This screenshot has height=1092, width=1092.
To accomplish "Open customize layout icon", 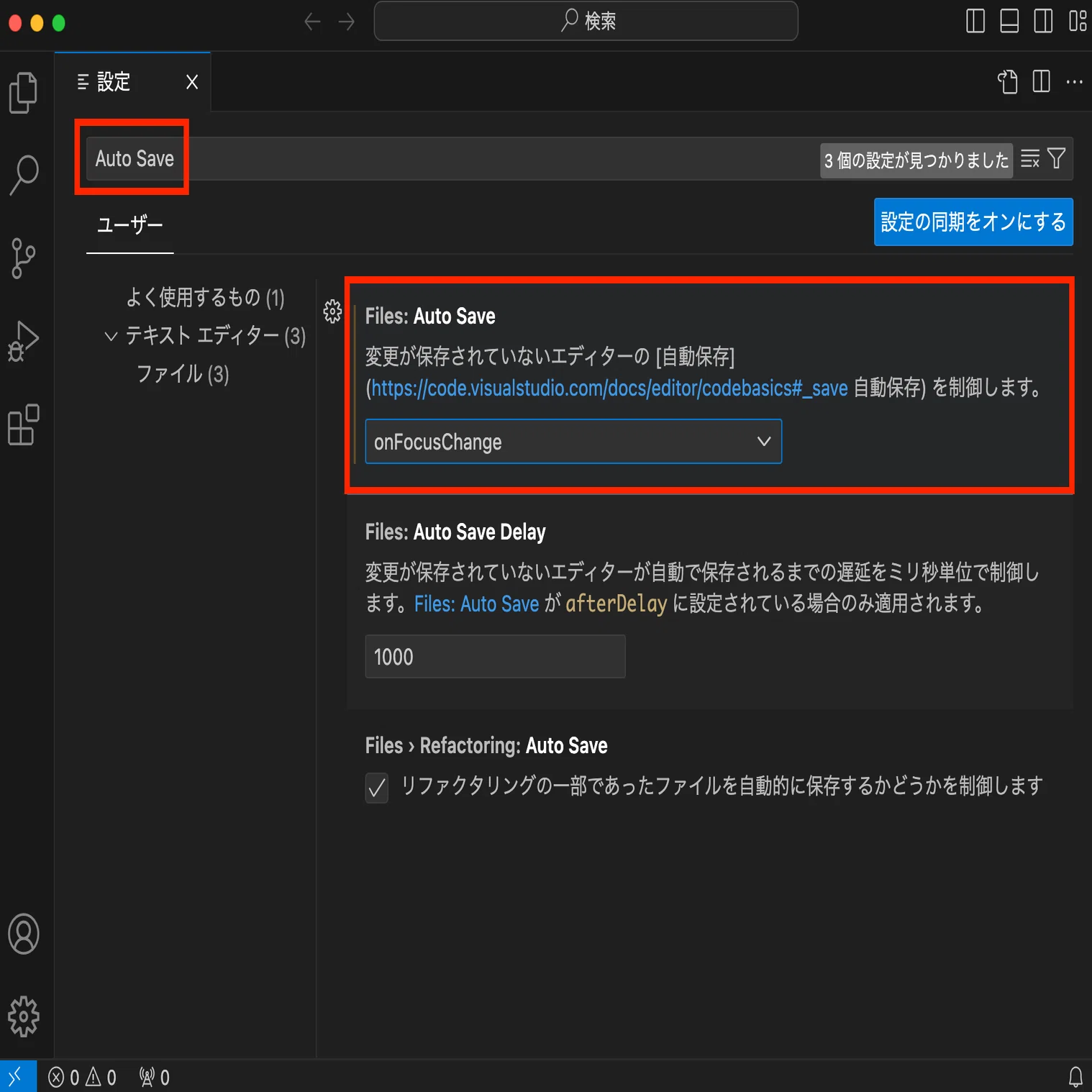I will tap(1077, 21).
